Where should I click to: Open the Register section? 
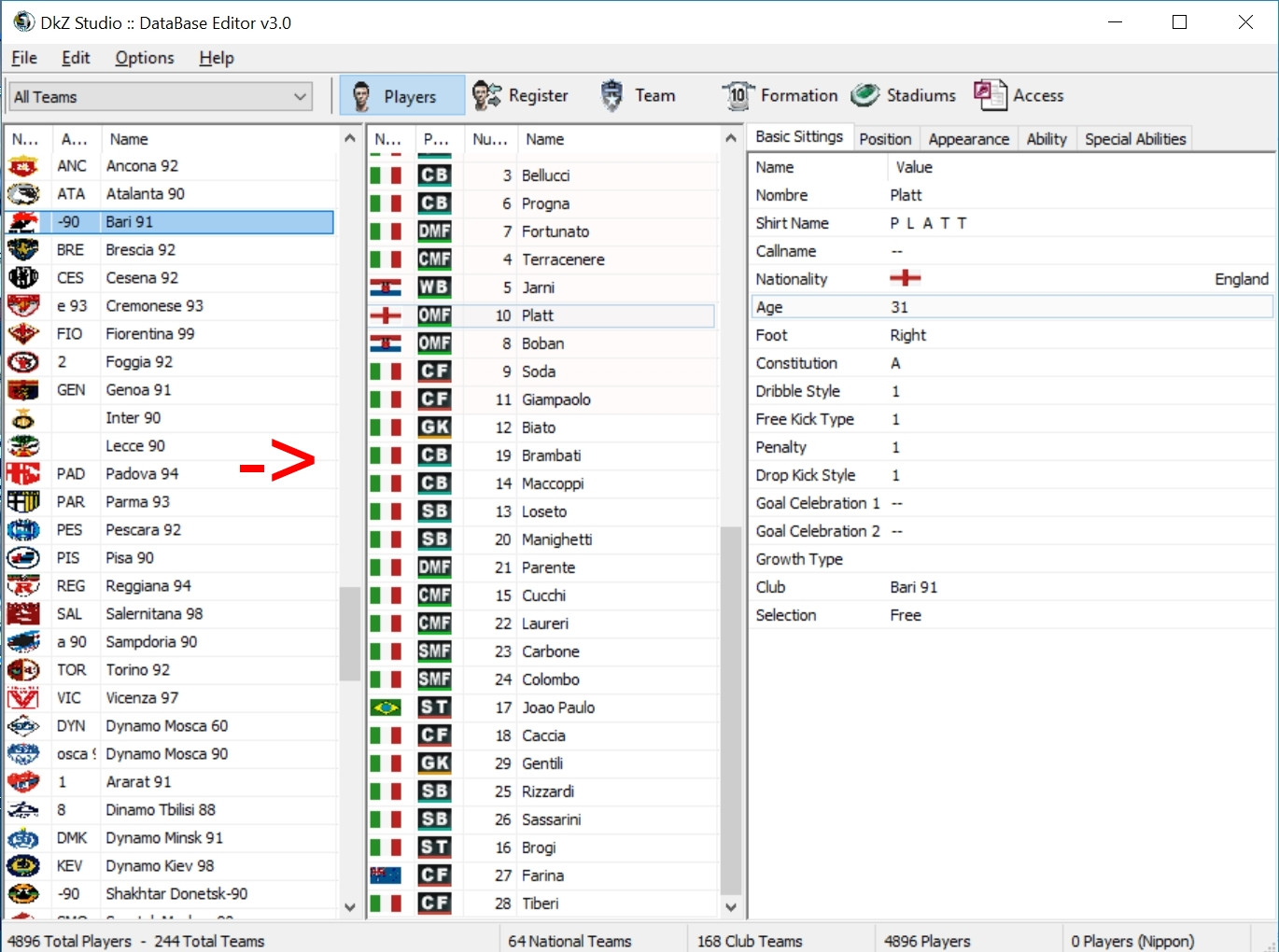(x=520, y=95)
